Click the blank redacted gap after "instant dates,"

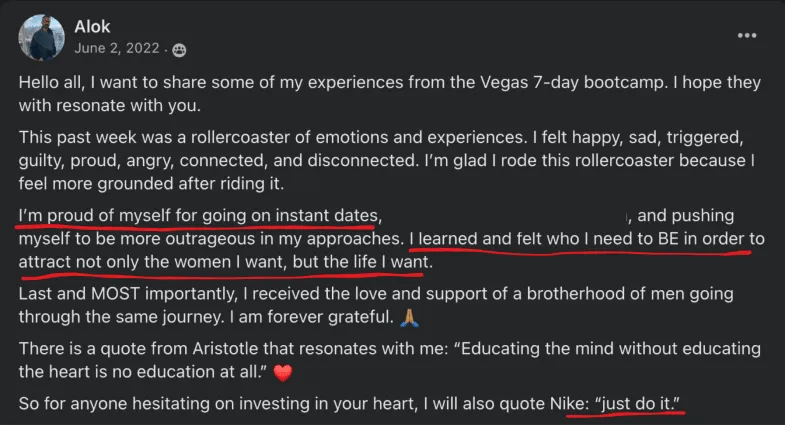pyautogui.click(x=505, y=216)
